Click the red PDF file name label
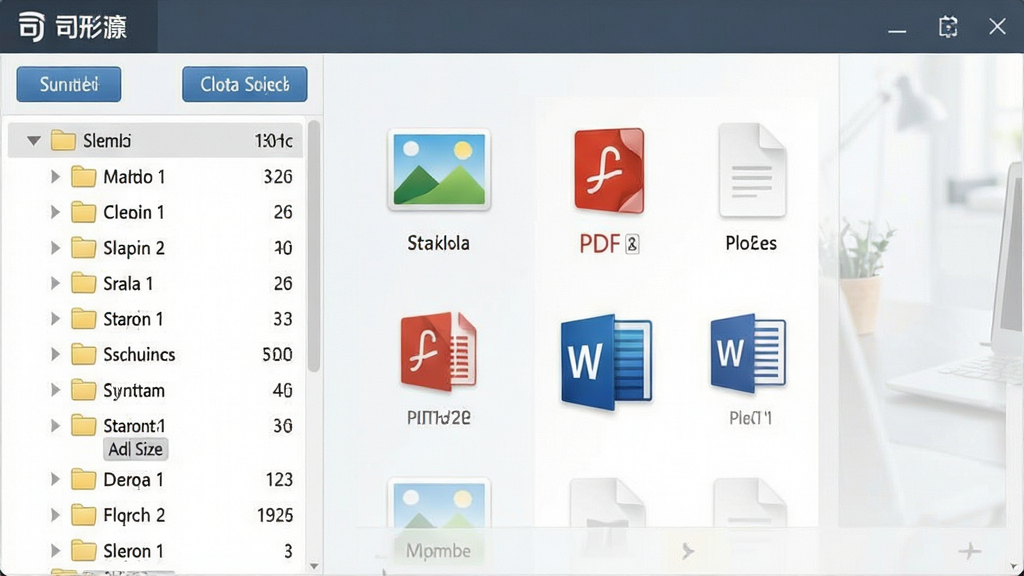Screen dimensions: 1024x576 click(600, 244)
